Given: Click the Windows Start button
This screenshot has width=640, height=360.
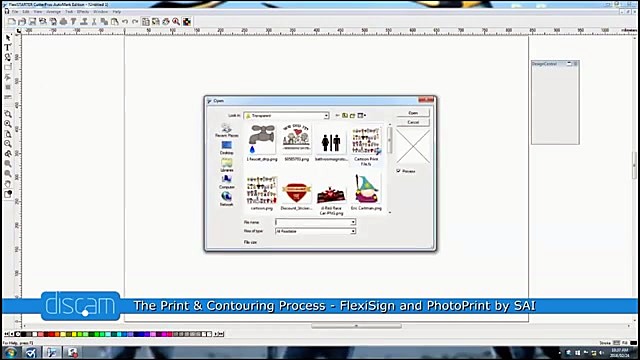Looking at the screenshot, I should point(10,353).
